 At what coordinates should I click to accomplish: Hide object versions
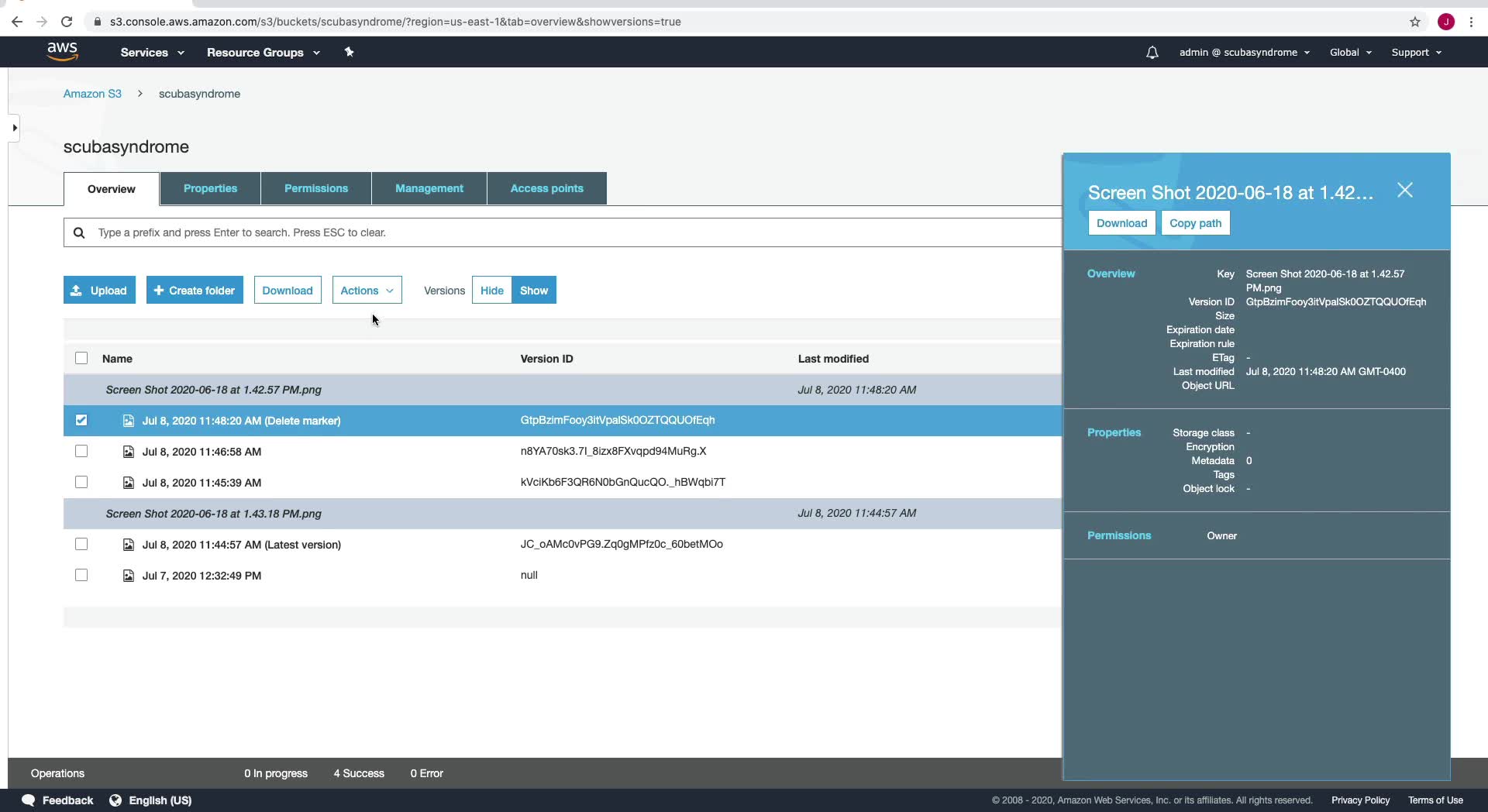click(x=492, y=291)
